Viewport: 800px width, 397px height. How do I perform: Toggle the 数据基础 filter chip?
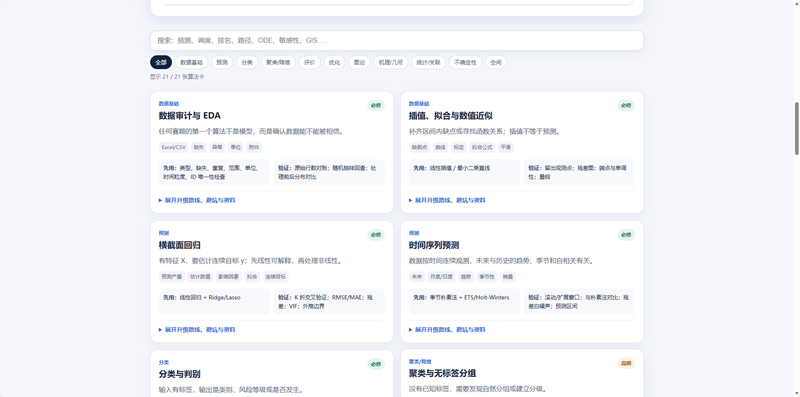coord(191,62)
